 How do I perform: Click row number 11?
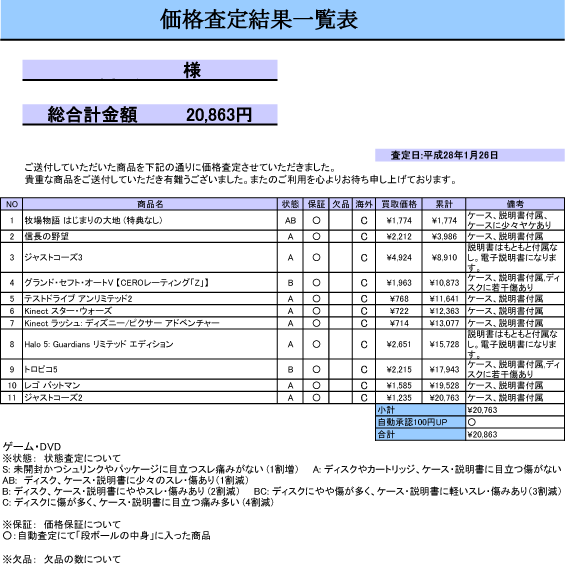pyautogui.click(x=12, y=397)
